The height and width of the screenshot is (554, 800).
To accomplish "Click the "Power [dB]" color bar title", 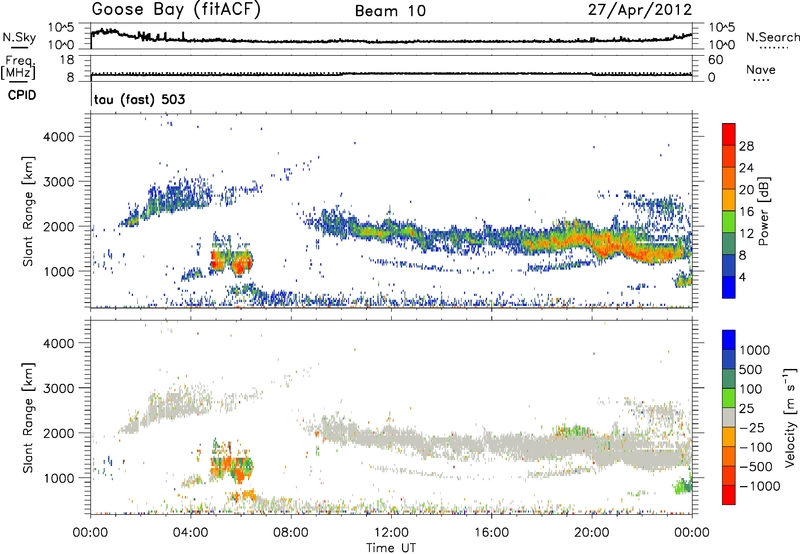I will [763, 211].
